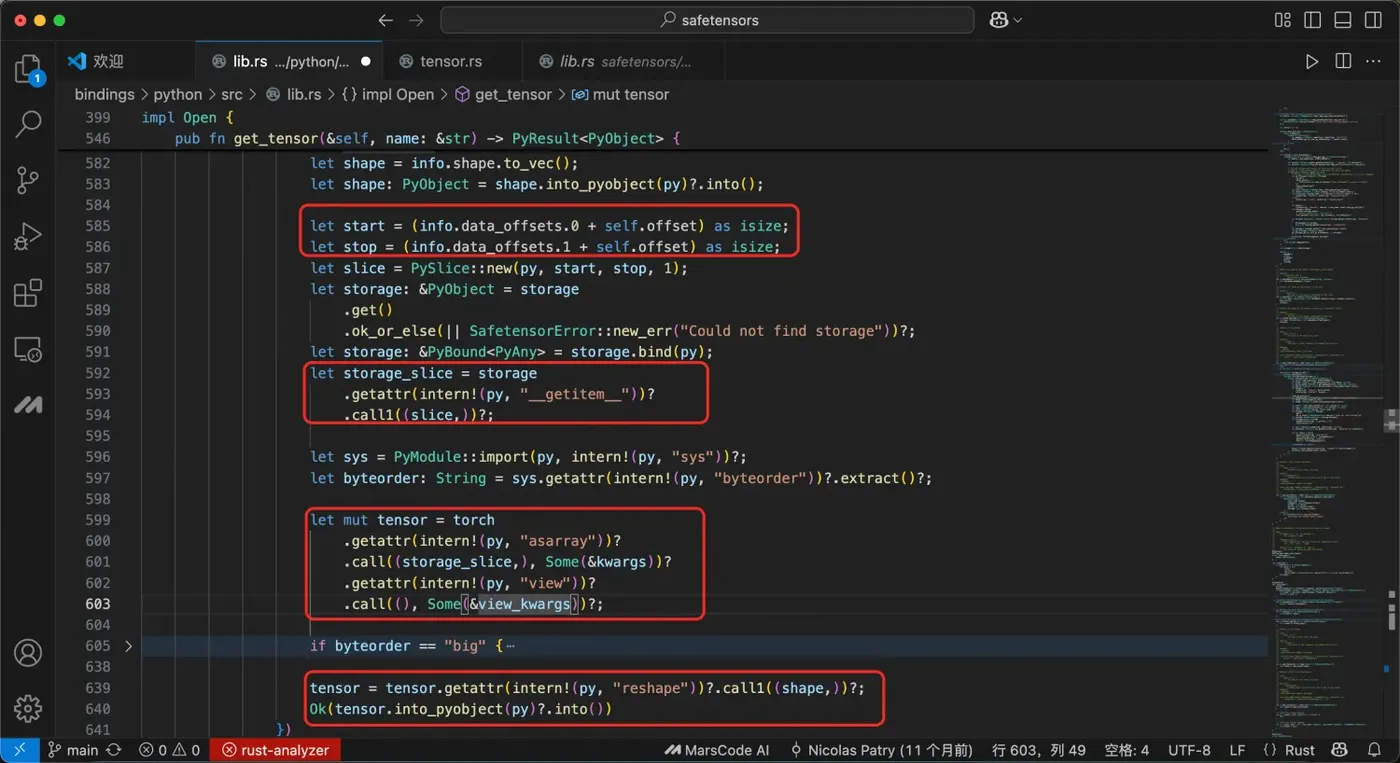Open the Explorer view in activity bar
1400x763 pixels.
(x=28, y=69)
